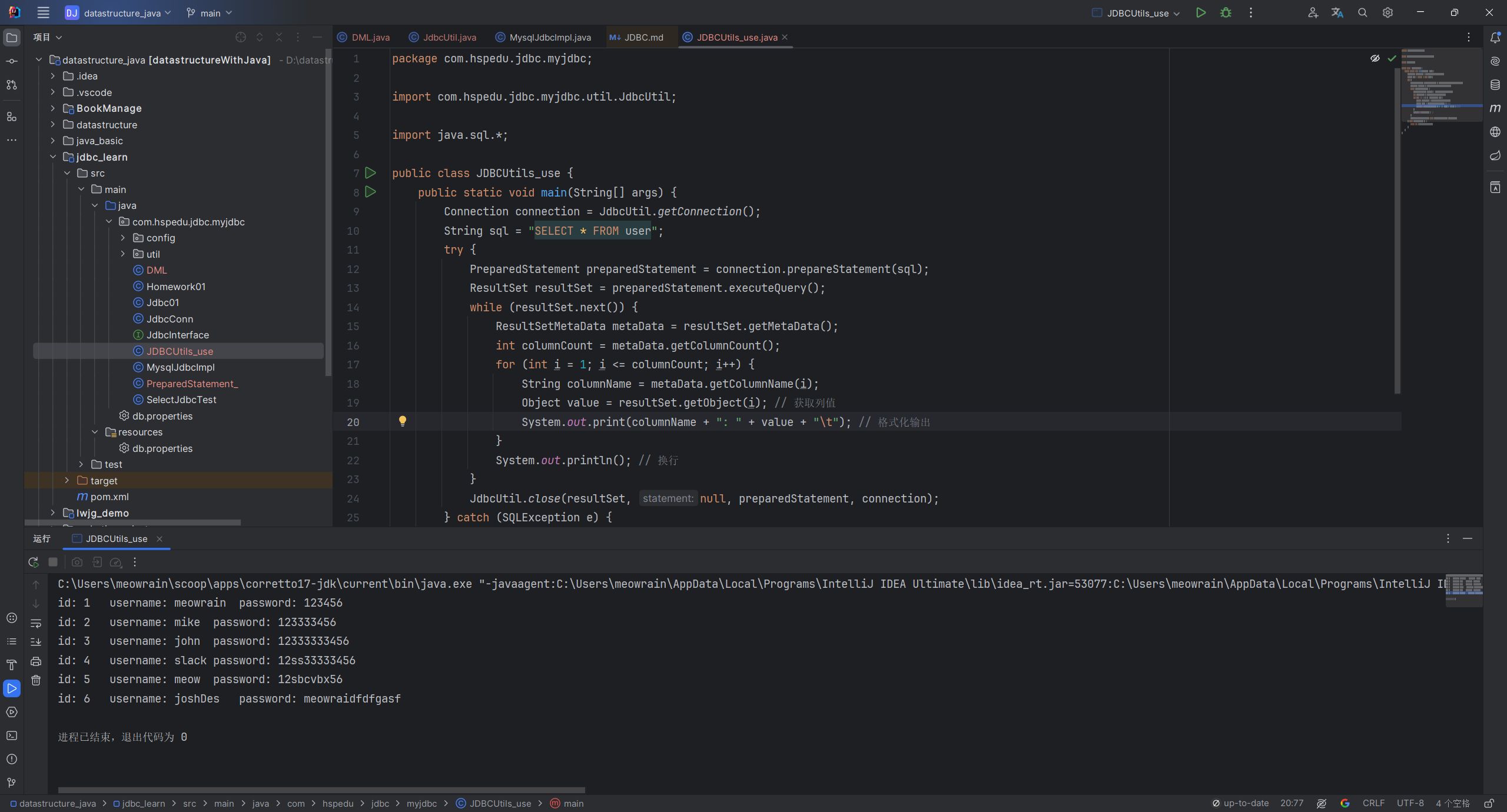The image size is (1507, 812).
Task: Open the Terminal tool window icon
Action: pyautogui.click(x=12, y=736)
